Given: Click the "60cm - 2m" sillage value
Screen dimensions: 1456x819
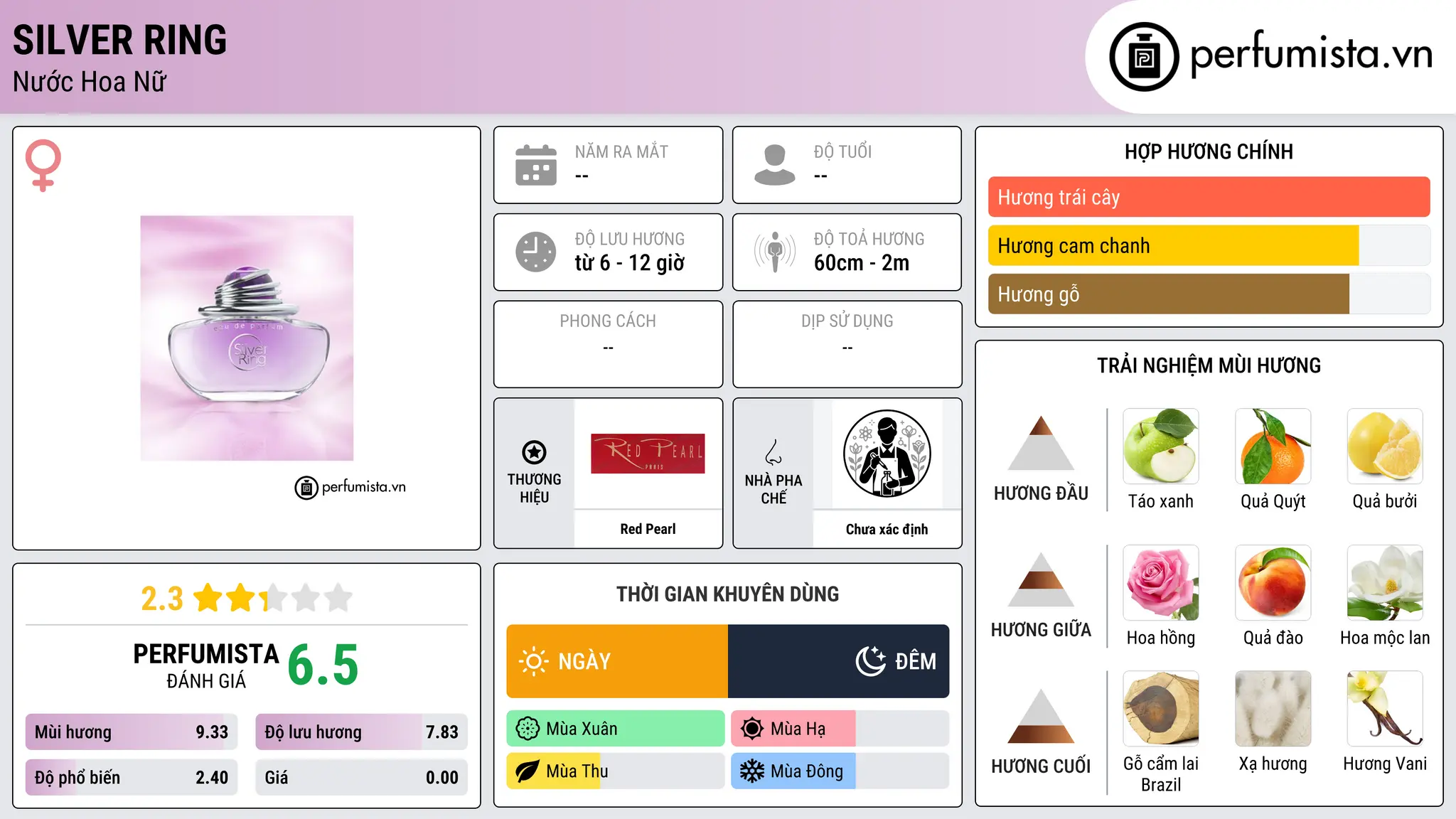Looking at the screenshot, I should 862,263.
